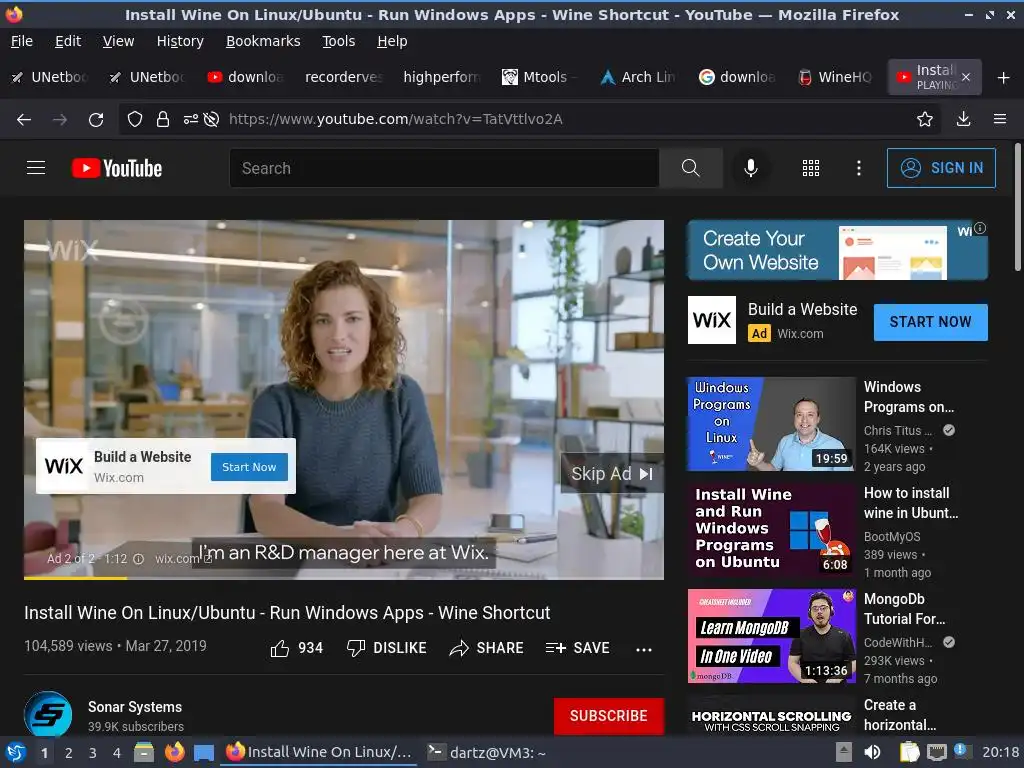Click the DISLIKE button
The width and height of the screenshot is (1024, 768).
[x=387, y=648]
